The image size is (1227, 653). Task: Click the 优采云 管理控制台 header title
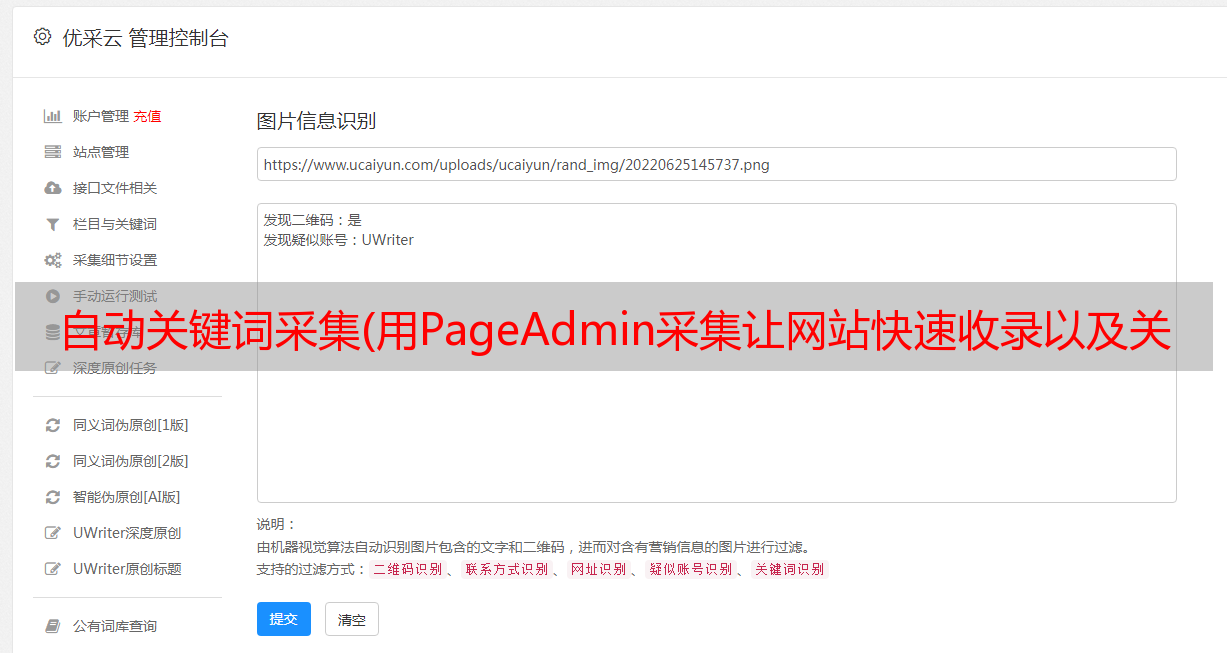[145, 38]
